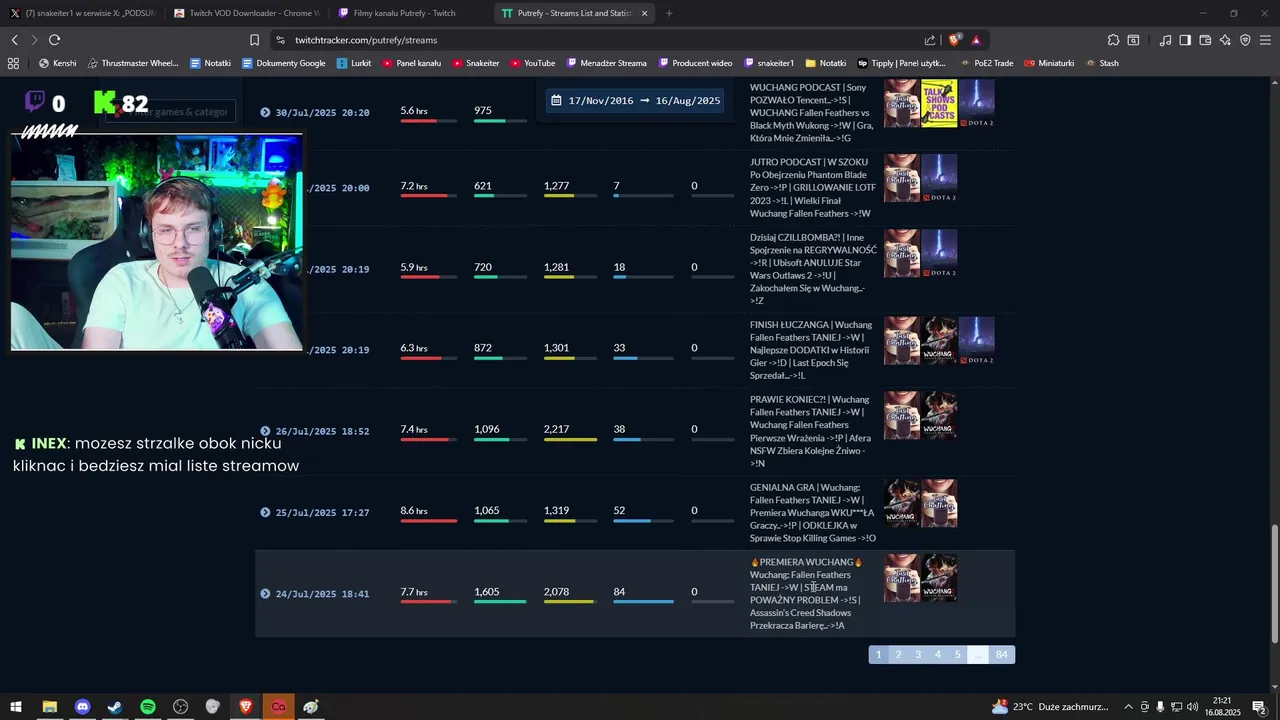1280x720 pixels.
Task: Open the Brave Wallet icon
Action: pyautogui.click(x=1205, y=40)
